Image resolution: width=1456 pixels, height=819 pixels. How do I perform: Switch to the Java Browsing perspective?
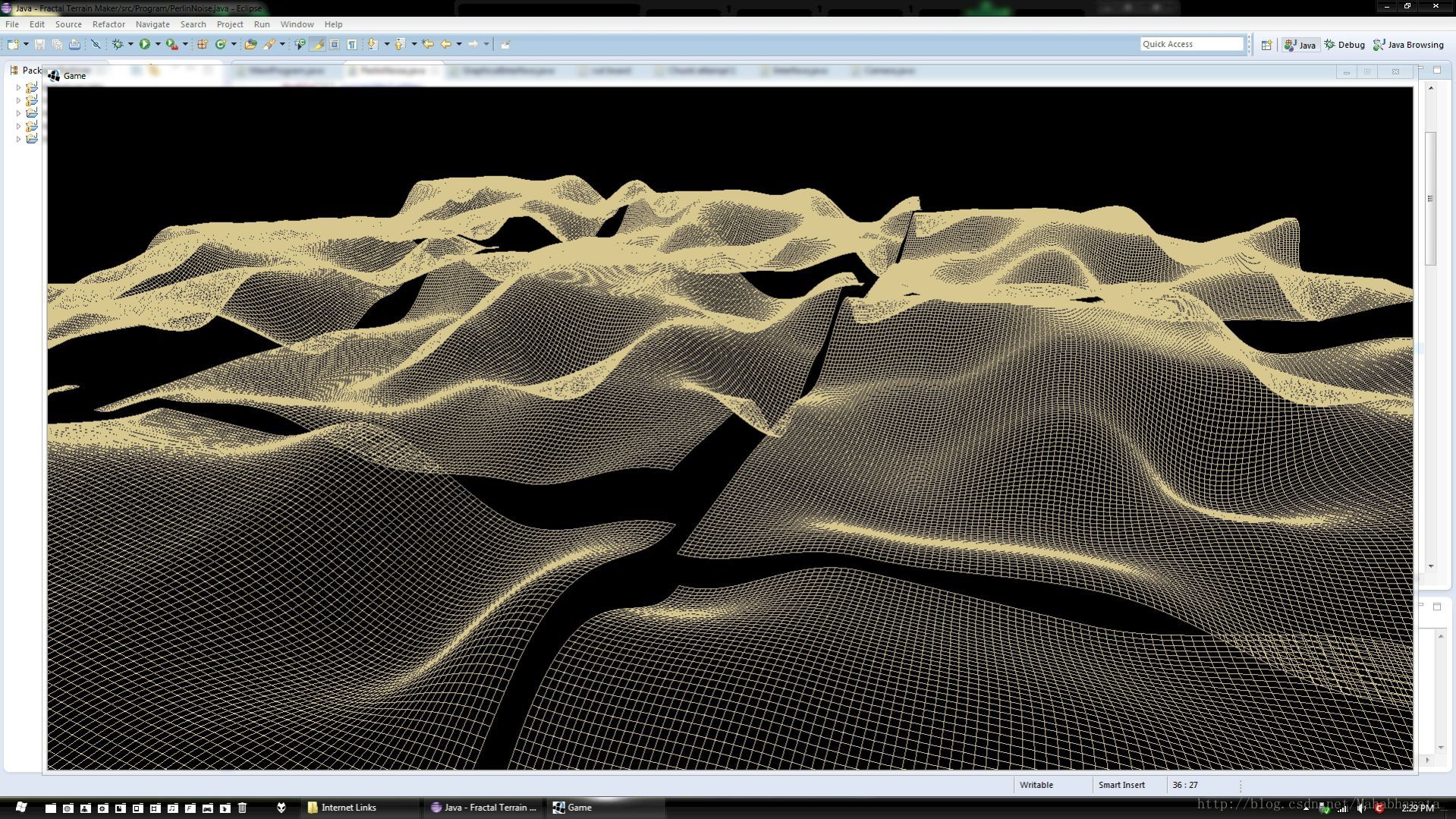(1408, 45)
